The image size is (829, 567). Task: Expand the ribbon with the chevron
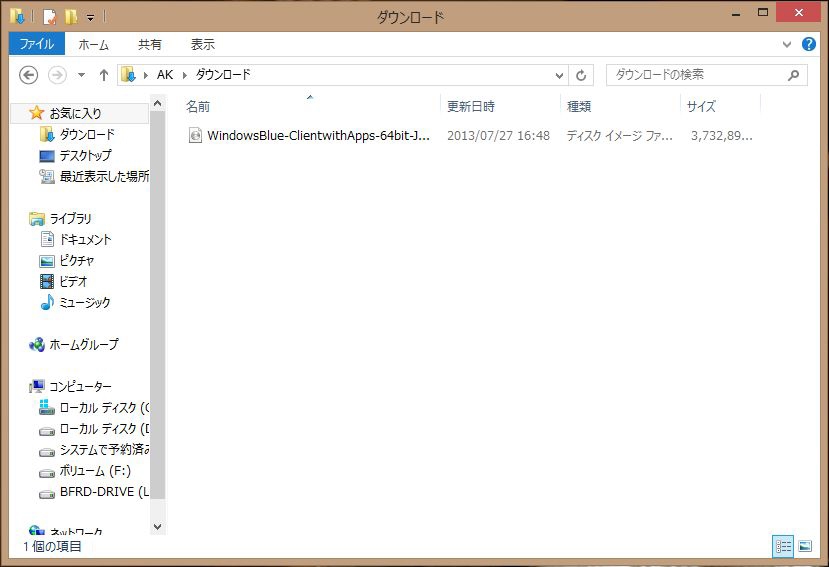[x=787, y=44]
